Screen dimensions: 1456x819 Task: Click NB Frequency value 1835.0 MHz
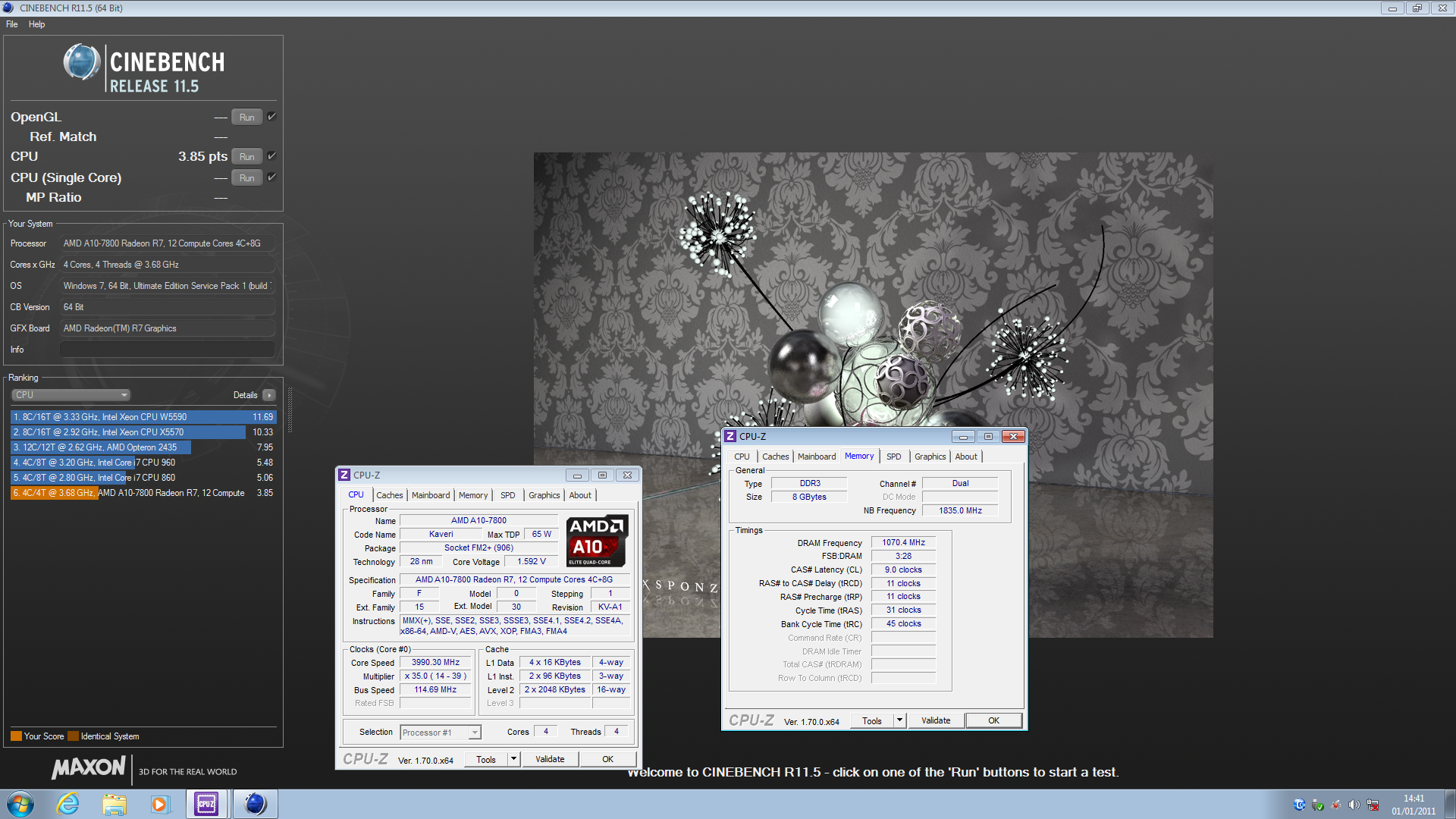(960, 510)
